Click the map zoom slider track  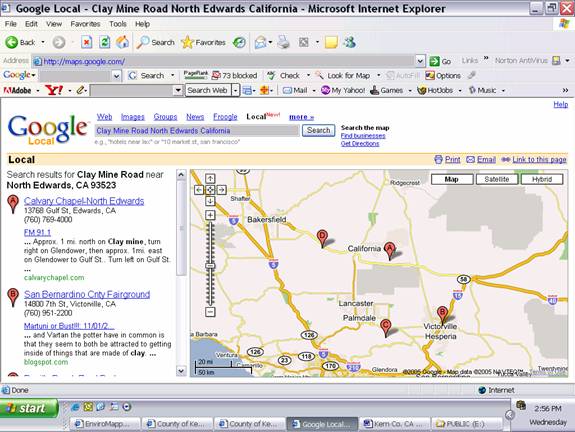click(210, 263)
